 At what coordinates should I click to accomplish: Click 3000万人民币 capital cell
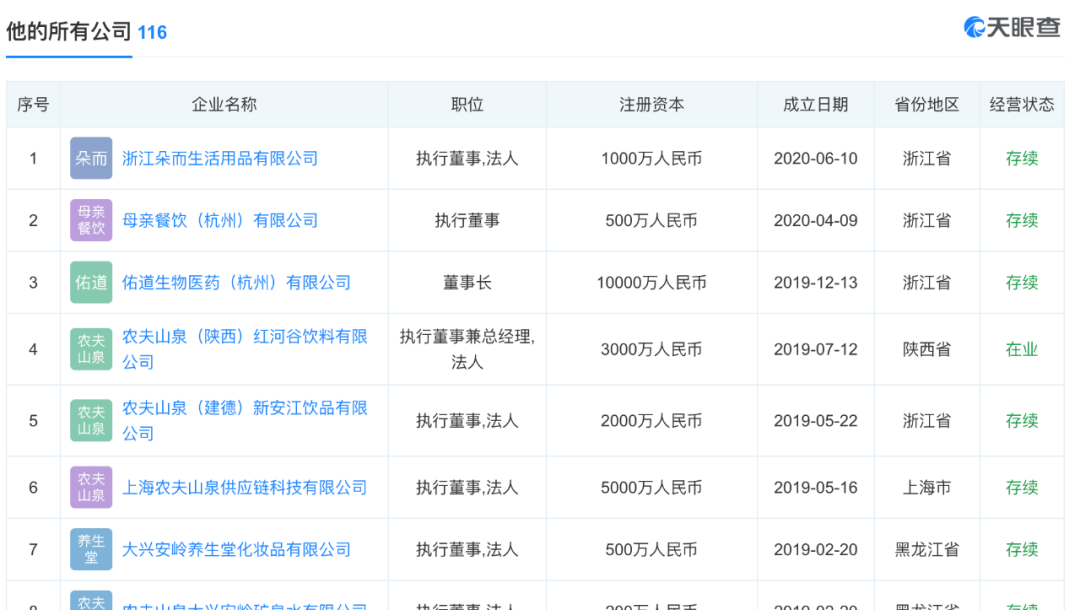(652, 349)
